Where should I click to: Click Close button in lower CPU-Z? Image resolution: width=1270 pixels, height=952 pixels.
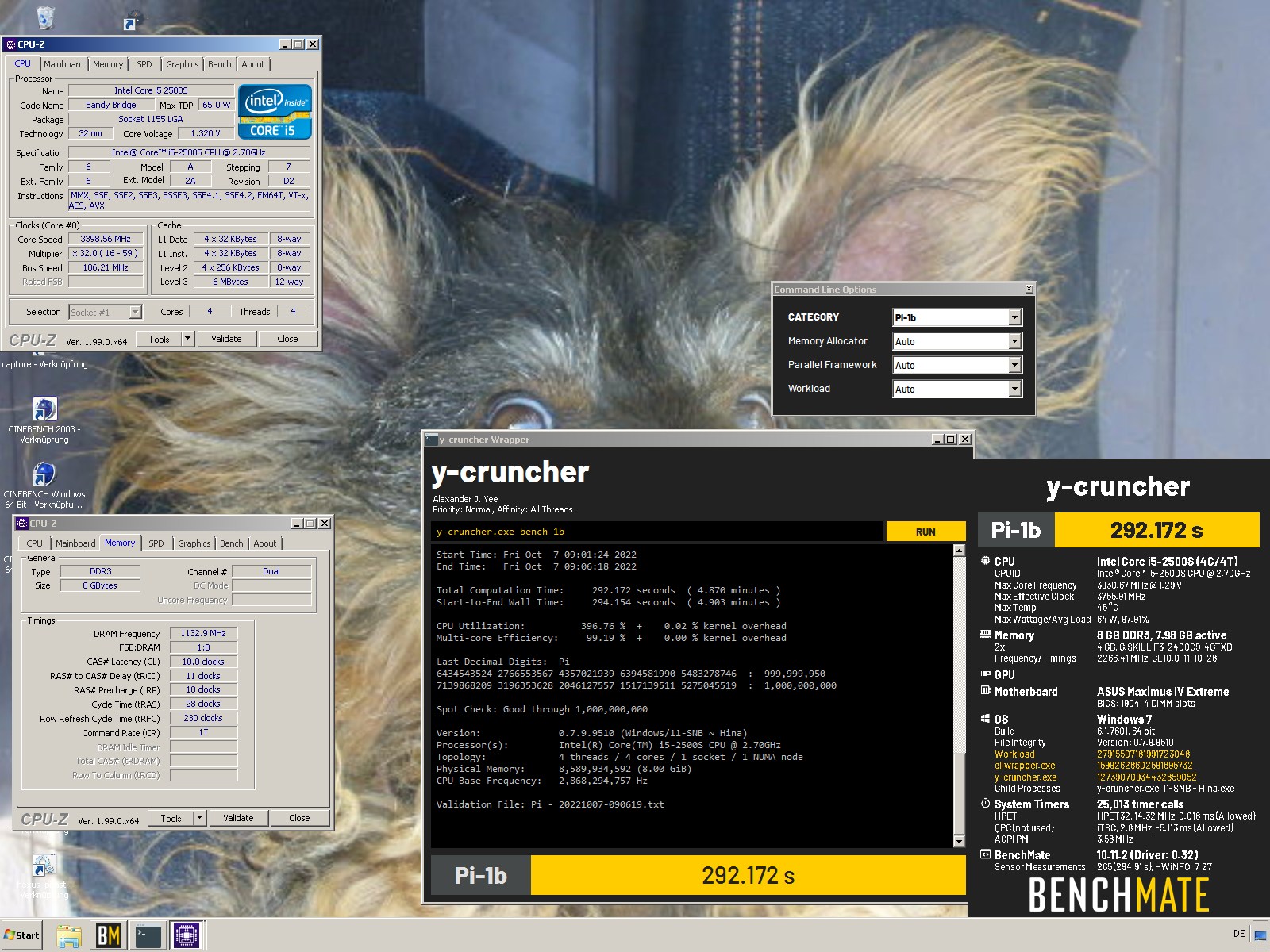coord(299,818)
